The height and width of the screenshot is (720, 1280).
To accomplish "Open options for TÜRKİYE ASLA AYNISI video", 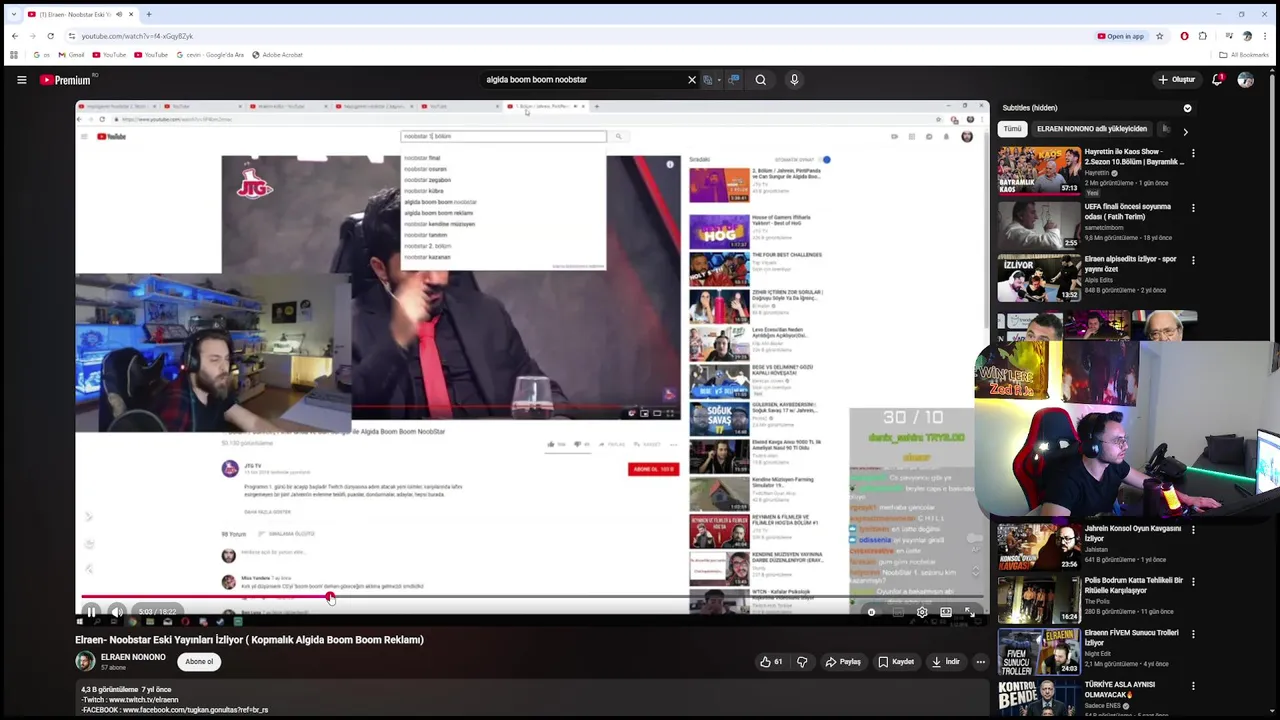I will [1193, 686].
